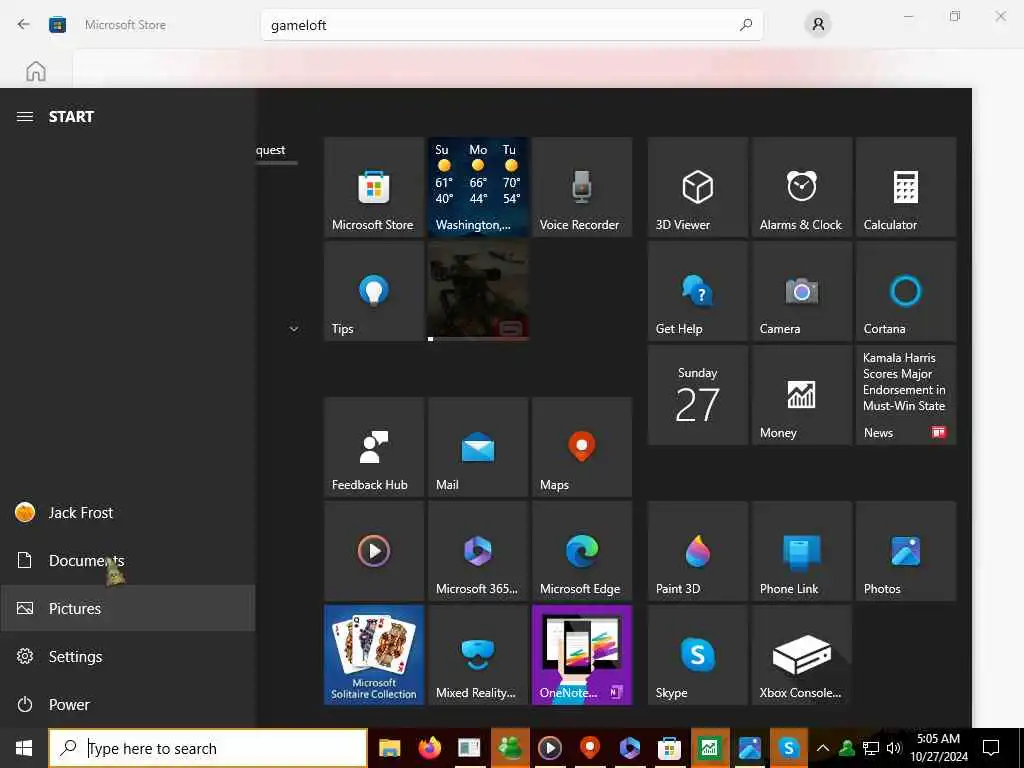Focus the taskbar search box
This screenshot has height=768, width=1024.
208,748
